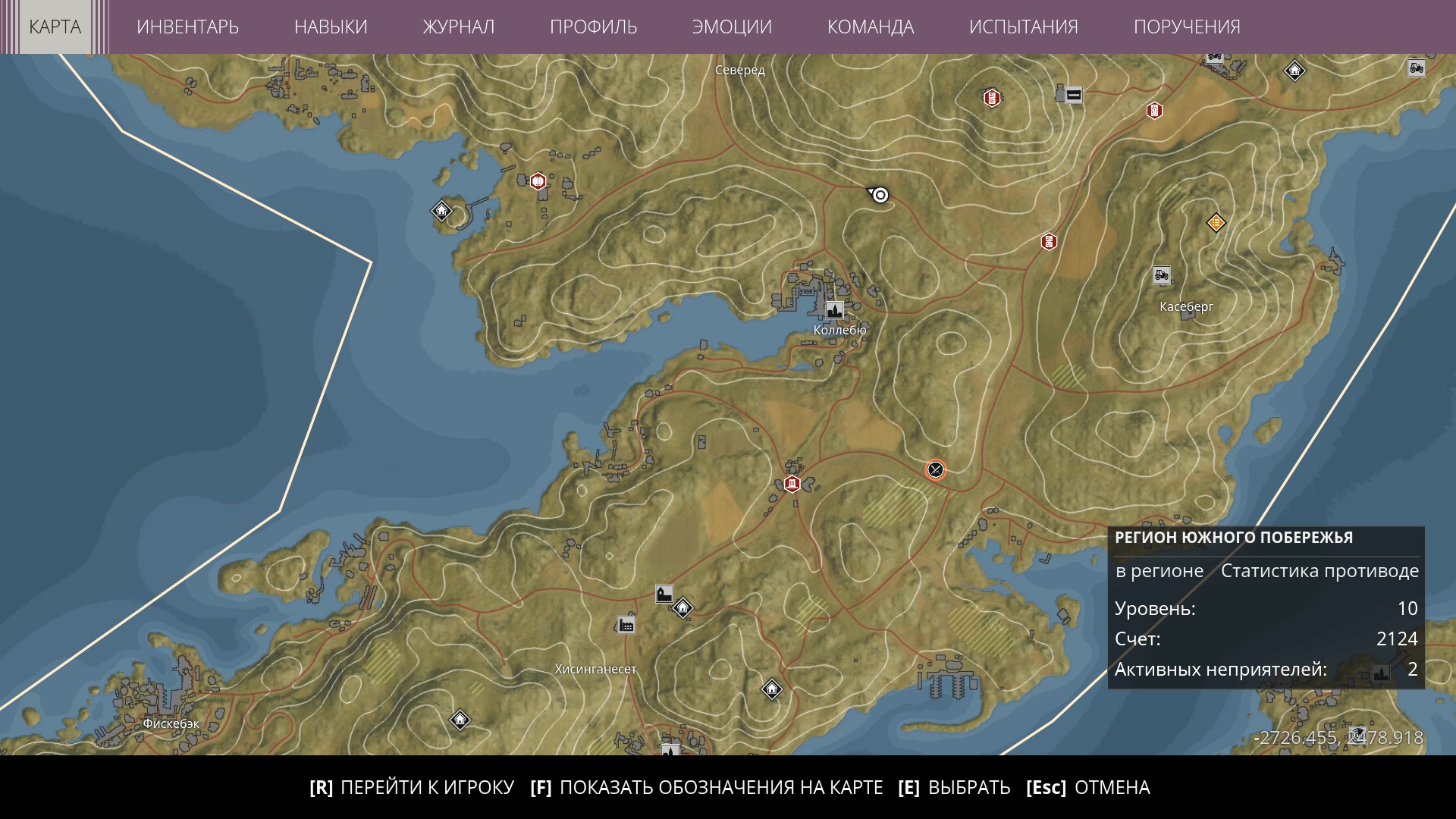Viewport: 1456px width, 819px height.
Task: Click the bunker icon with horizontal bar
Action: tap(1074, 95)
